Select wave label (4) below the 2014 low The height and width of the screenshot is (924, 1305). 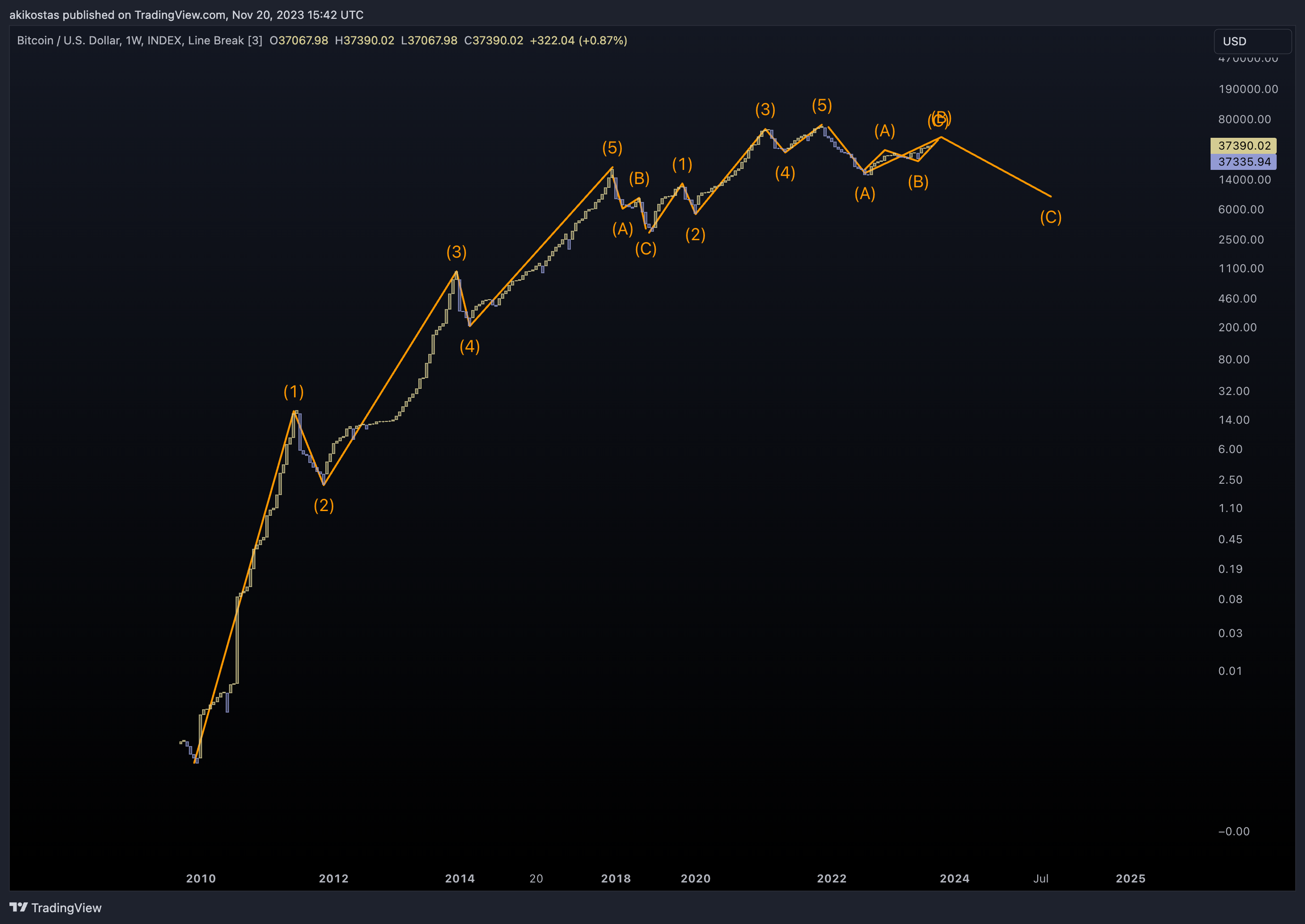click(469, 346)
